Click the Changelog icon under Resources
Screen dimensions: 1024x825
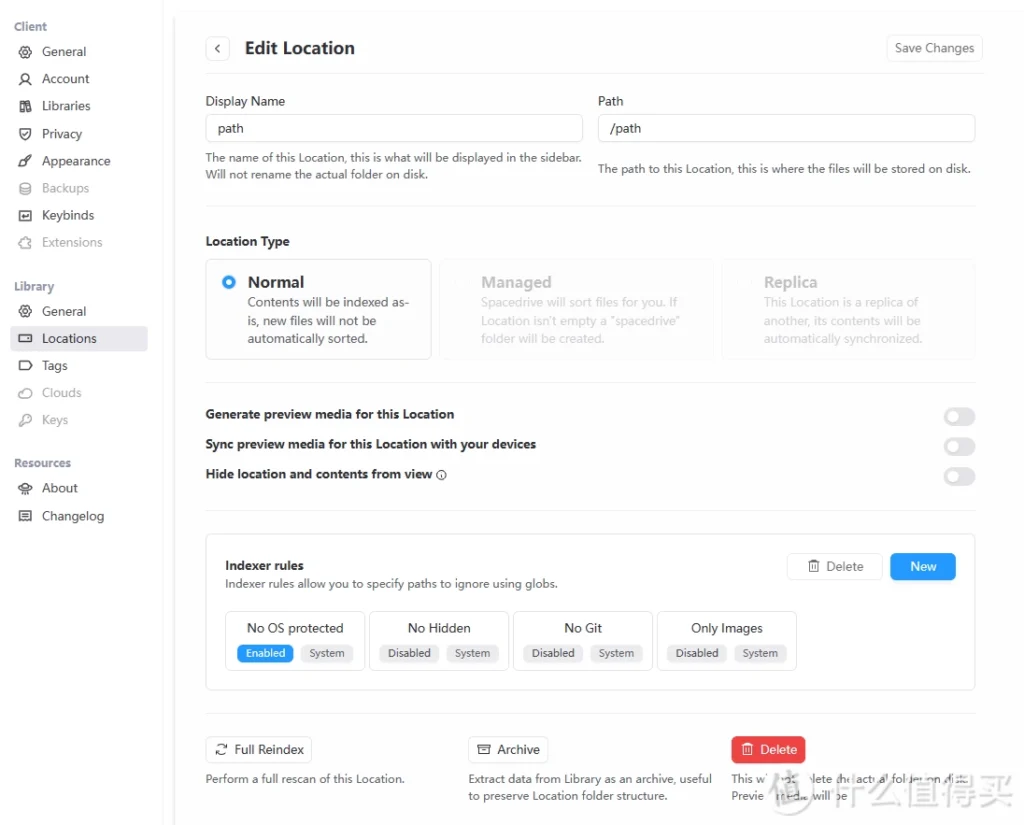[x=26, y=516]
